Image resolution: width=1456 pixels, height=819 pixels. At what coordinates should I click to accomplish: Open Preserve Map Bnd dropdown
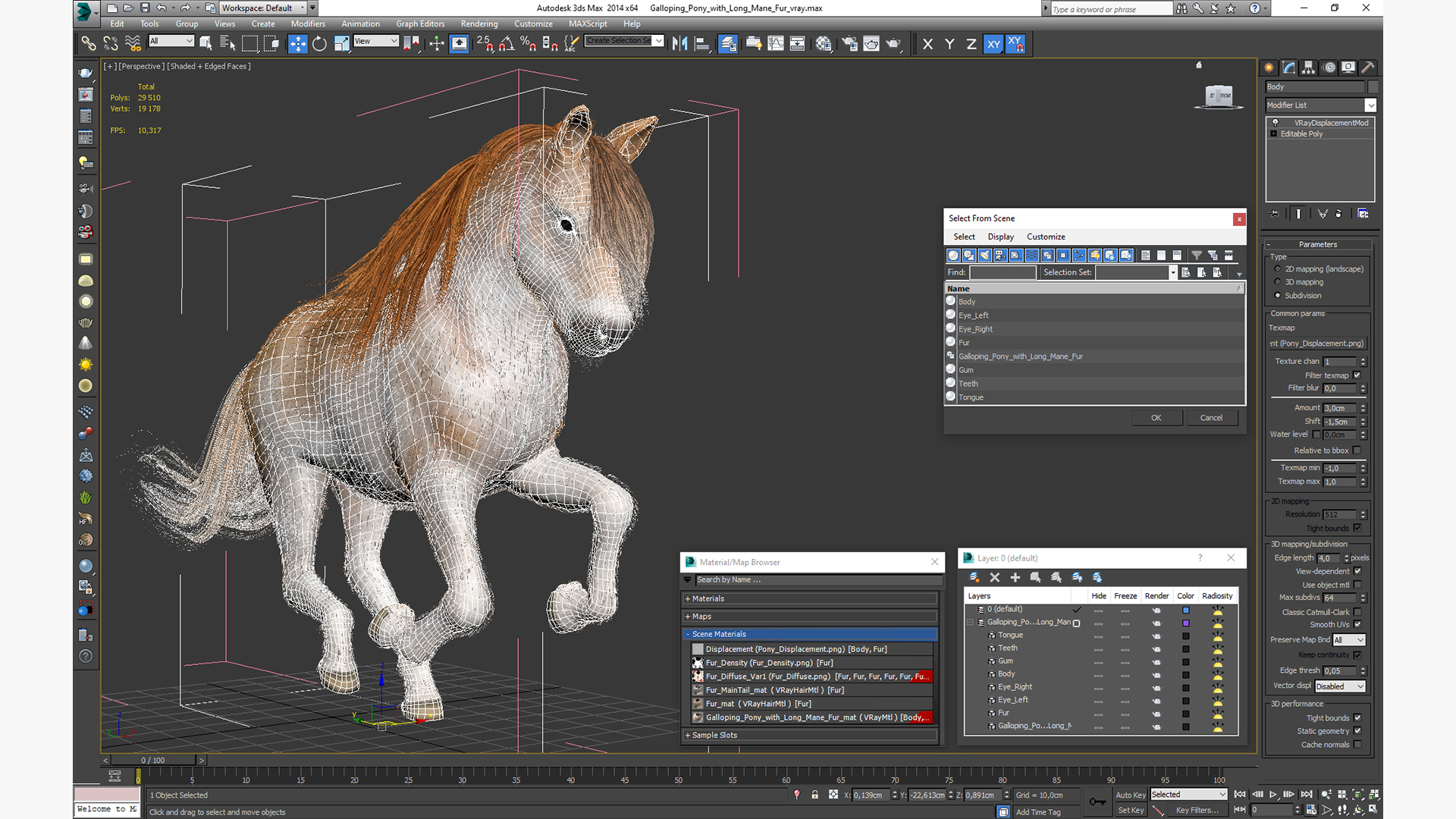(1349, 640)
